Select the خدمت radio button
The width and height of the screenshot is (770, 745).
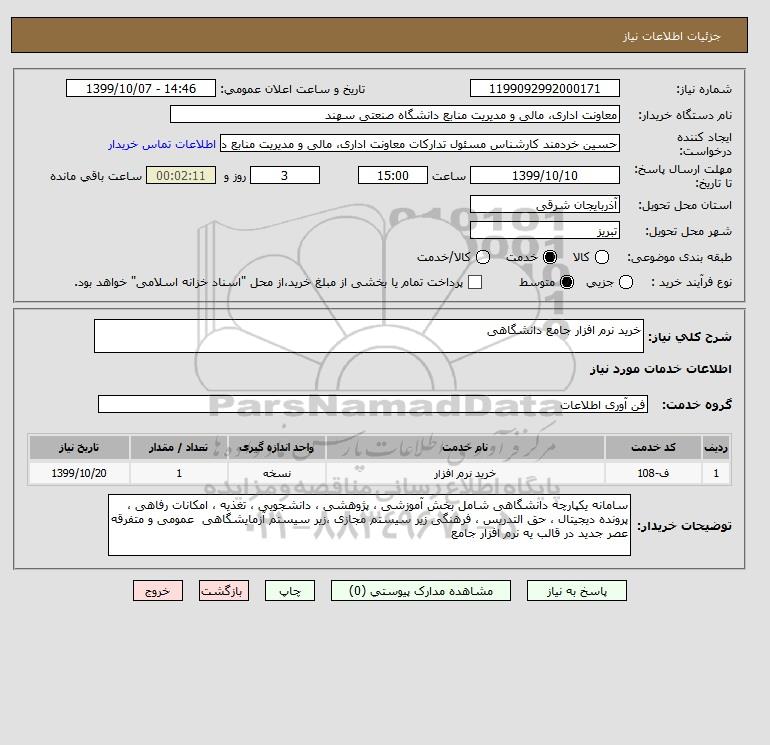(x=550, y=257)
